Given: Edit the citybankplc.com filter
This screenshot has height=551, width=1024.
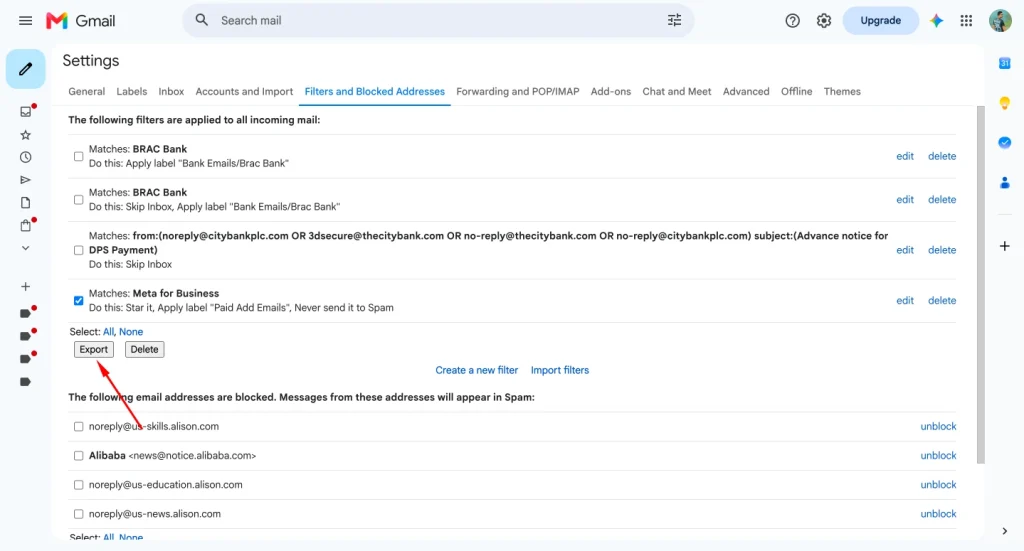Looking at the screenshot, I should coord(904,250).
